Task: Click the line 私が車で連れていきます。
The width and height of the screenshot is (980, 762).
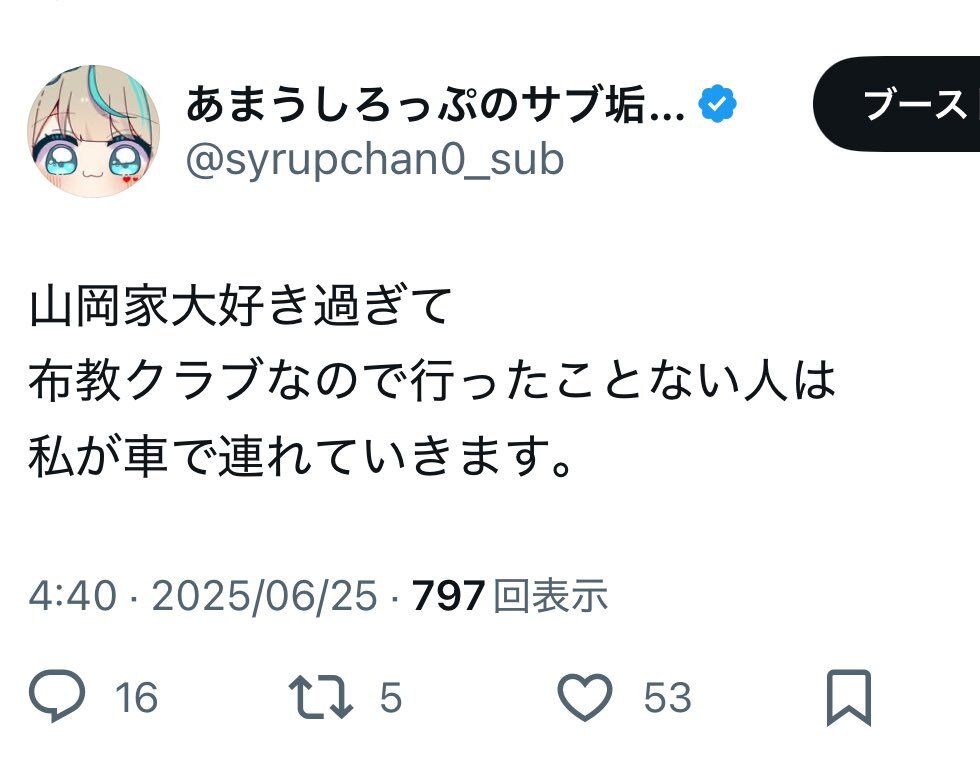Action: pos(300,456)
